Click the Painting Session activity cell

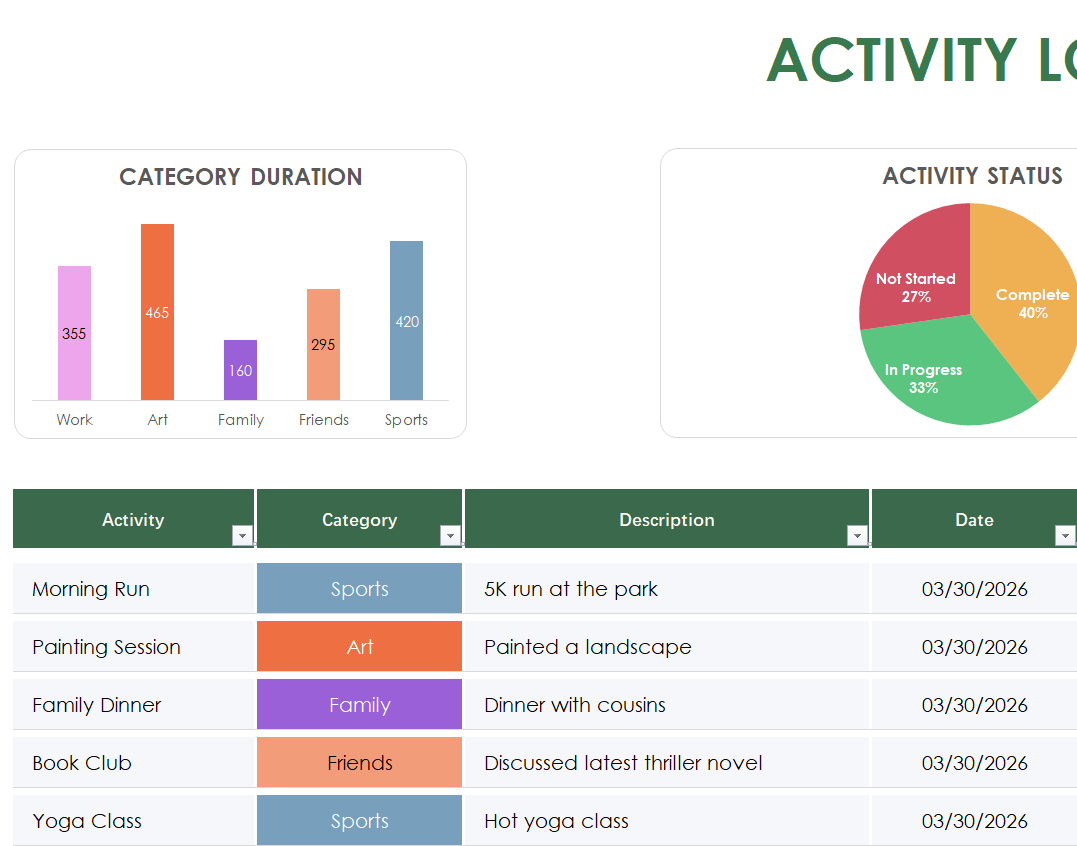(133, 646)
